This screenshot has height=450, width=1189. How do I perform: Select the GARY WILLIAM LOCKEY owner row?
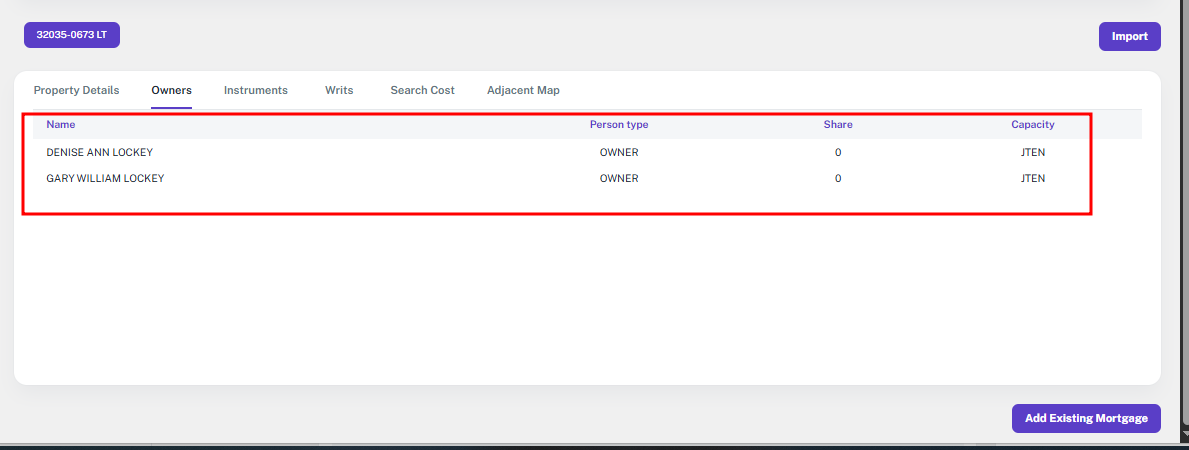[105, 178]
